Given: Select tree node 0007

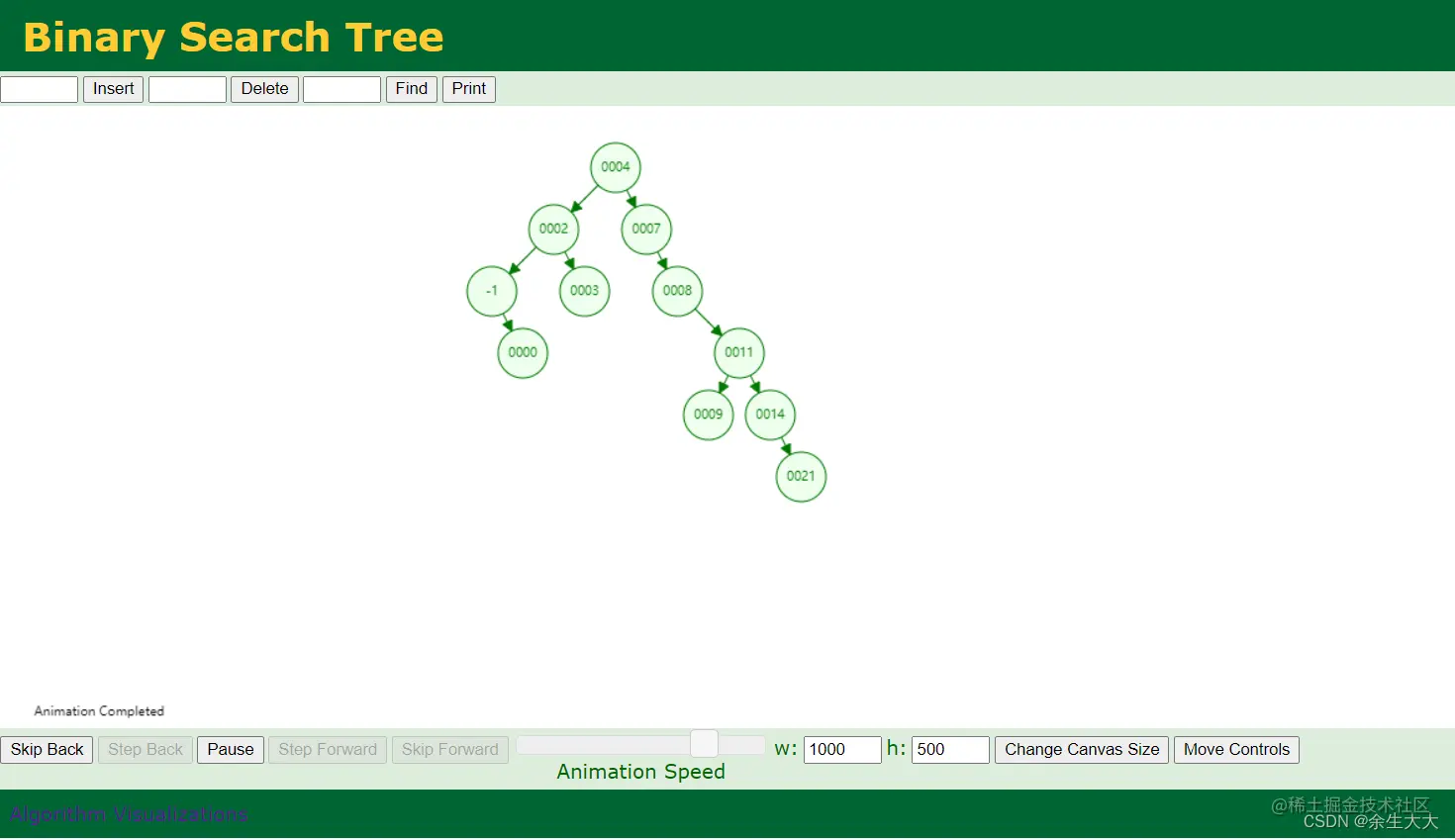Looking at the screenshot, I should 646,229.
